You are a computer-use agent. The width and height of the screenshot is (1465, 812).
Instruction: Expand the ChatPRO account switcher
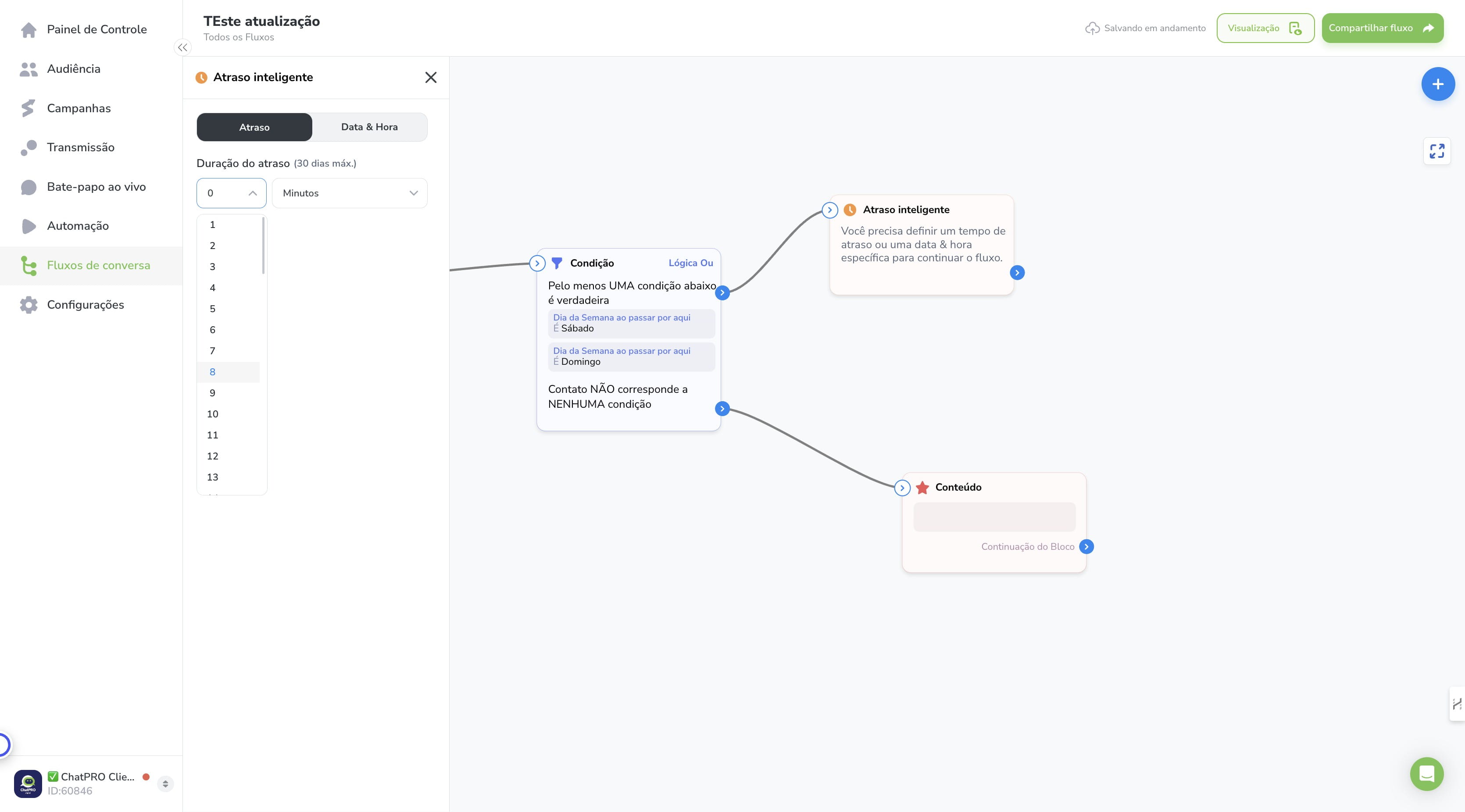(165, 784)
